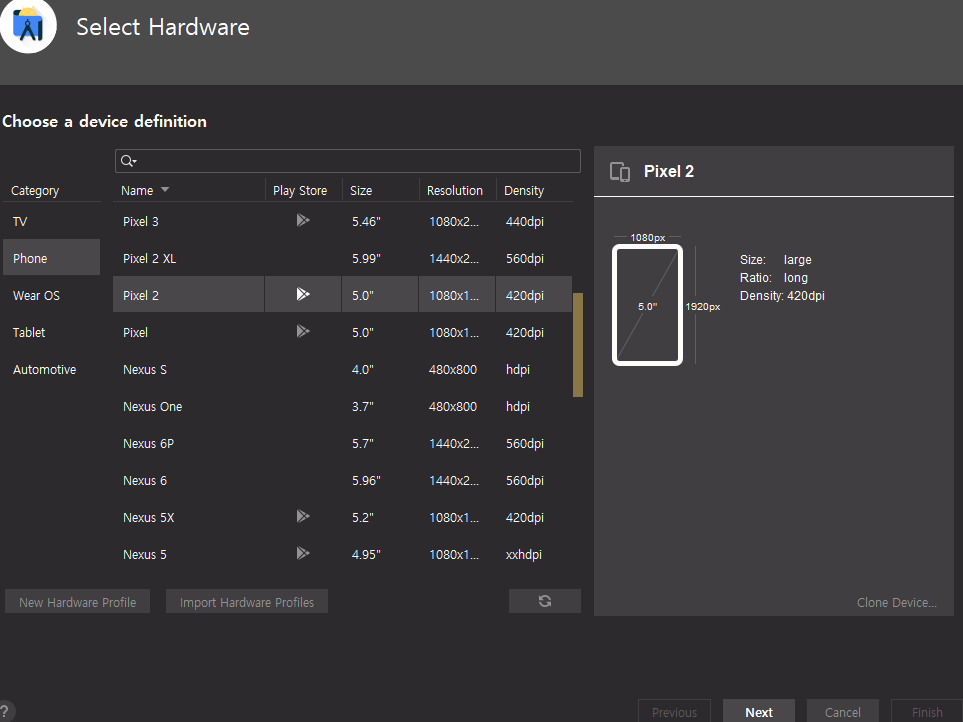Sort devices by the Name column arrow

pos(165,190)
